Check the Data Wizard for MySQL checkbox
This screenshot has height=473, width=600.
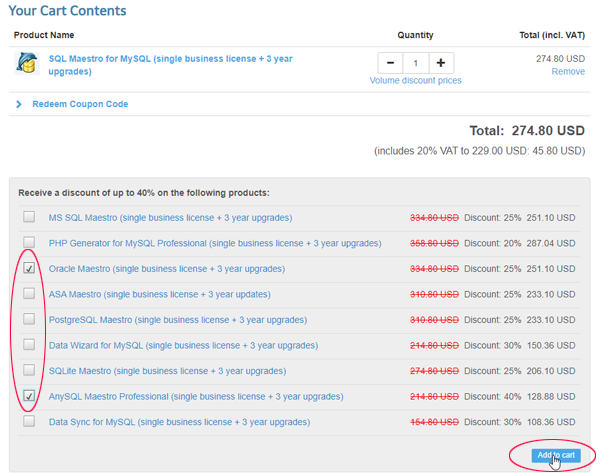(x=29, y=344)
